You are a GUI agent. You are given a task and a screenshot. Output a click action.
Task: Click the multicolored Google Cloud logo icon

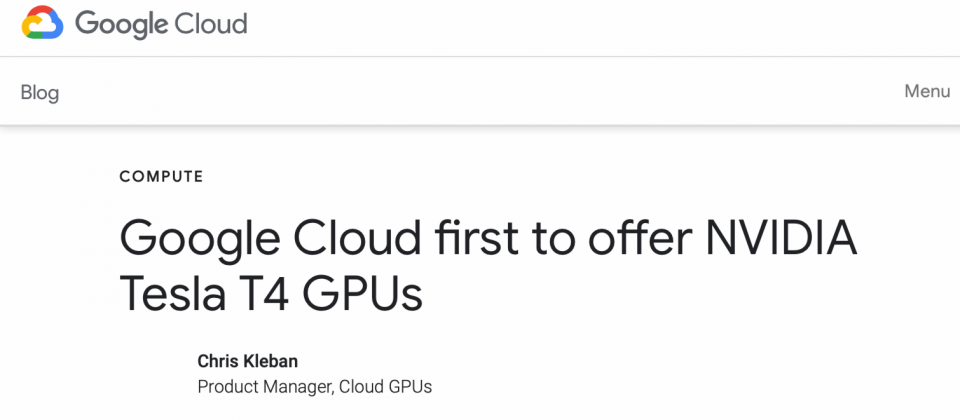click(x=42, y=23)
